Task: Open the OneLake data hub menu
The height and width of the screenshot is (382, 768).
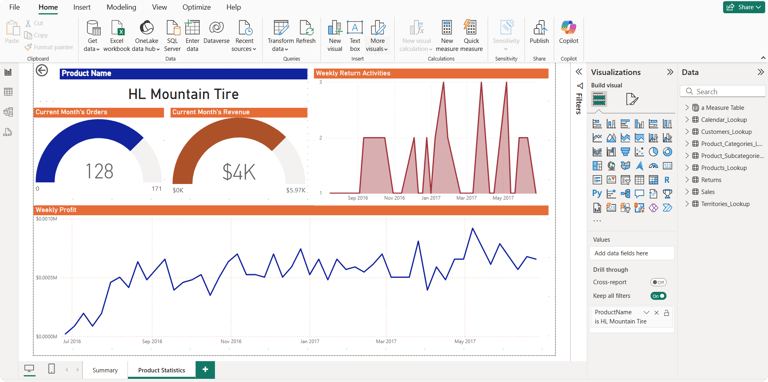Action: (146, 36)
